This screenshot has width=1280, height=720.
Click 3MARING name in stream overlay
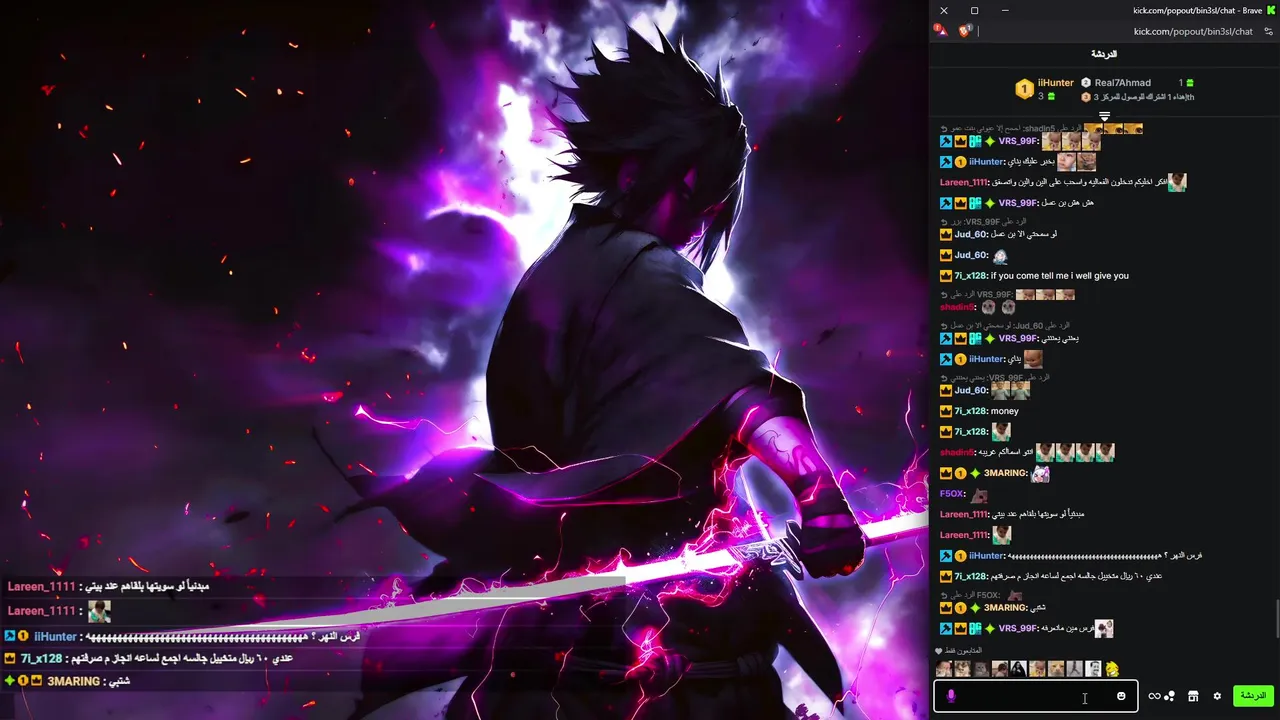point(74,681)
